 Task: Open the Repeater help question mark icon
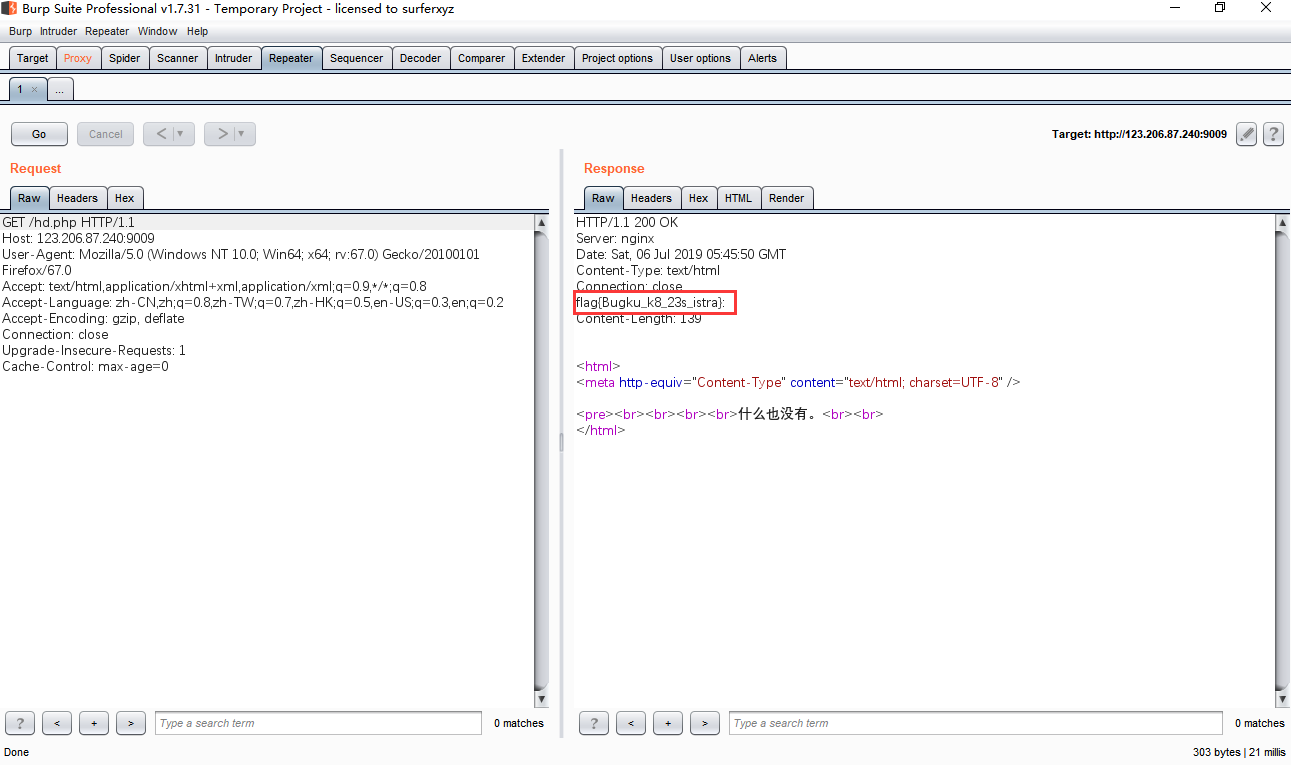[1273, 134]
